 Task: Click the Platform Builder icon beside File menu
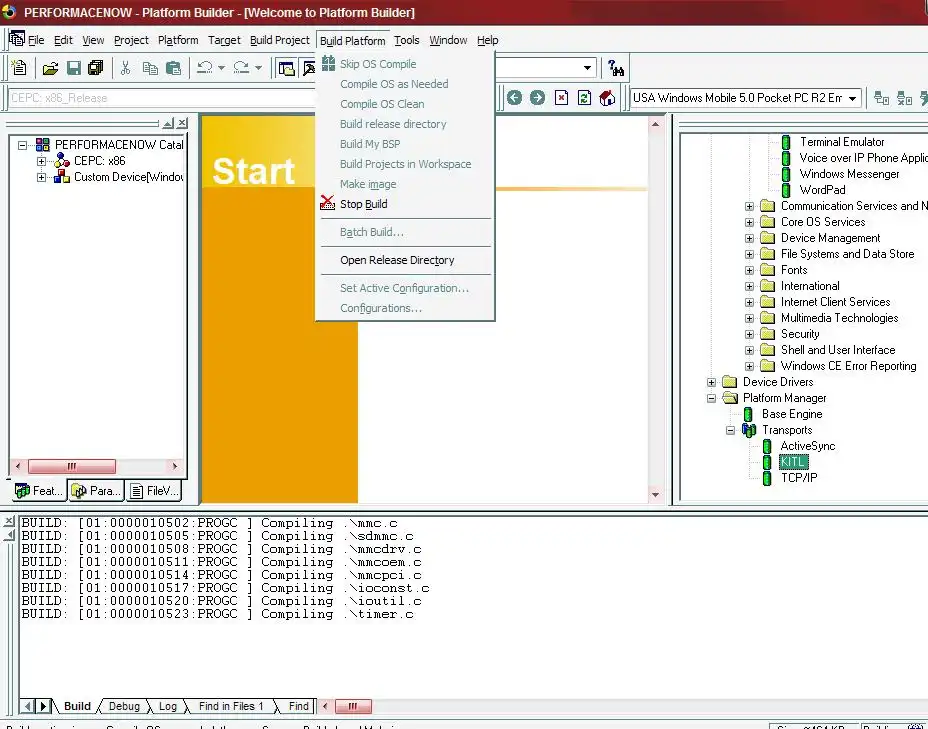click(x=17, y=39)
